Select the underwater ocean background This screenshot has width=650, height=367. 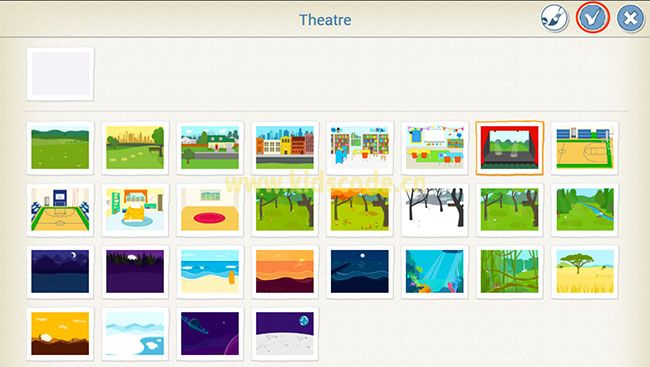(x=434, y=272)
